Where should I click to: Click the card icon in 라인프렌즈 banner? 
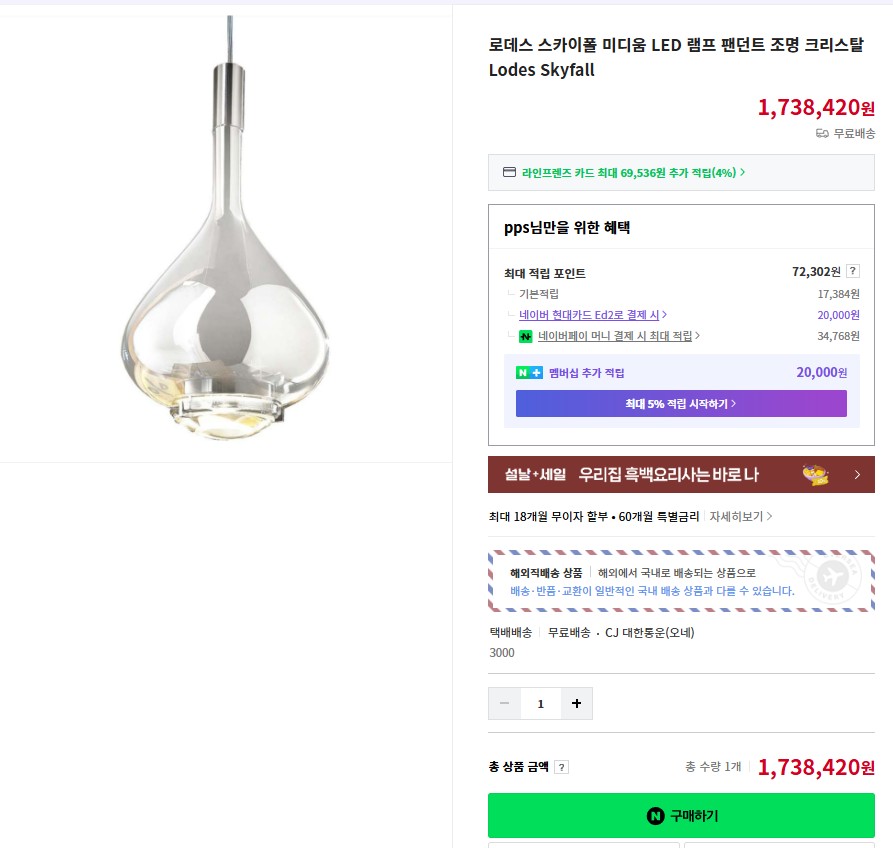tap(508, 172)
